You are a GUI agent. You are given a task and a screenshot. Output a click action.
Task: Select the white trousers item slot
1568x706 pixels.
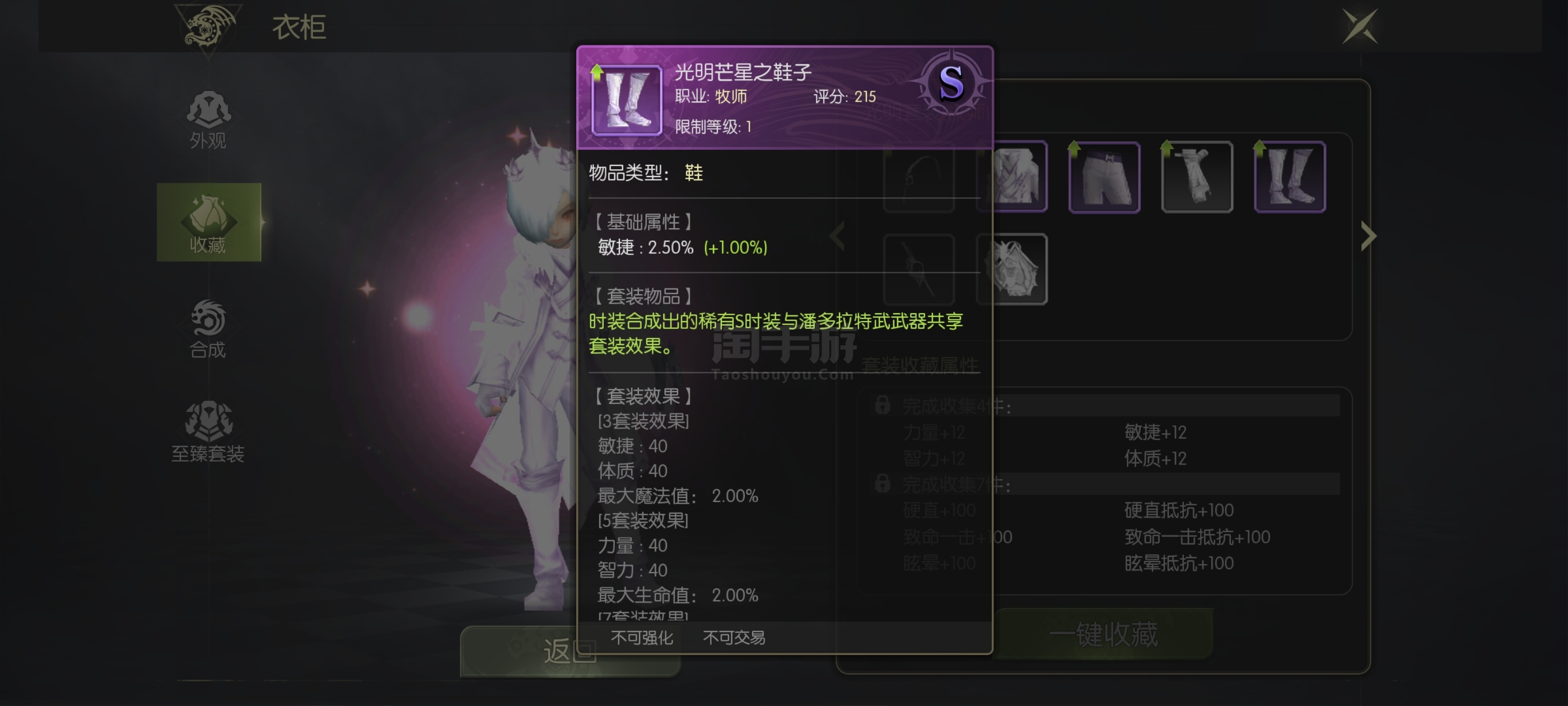1104,177
